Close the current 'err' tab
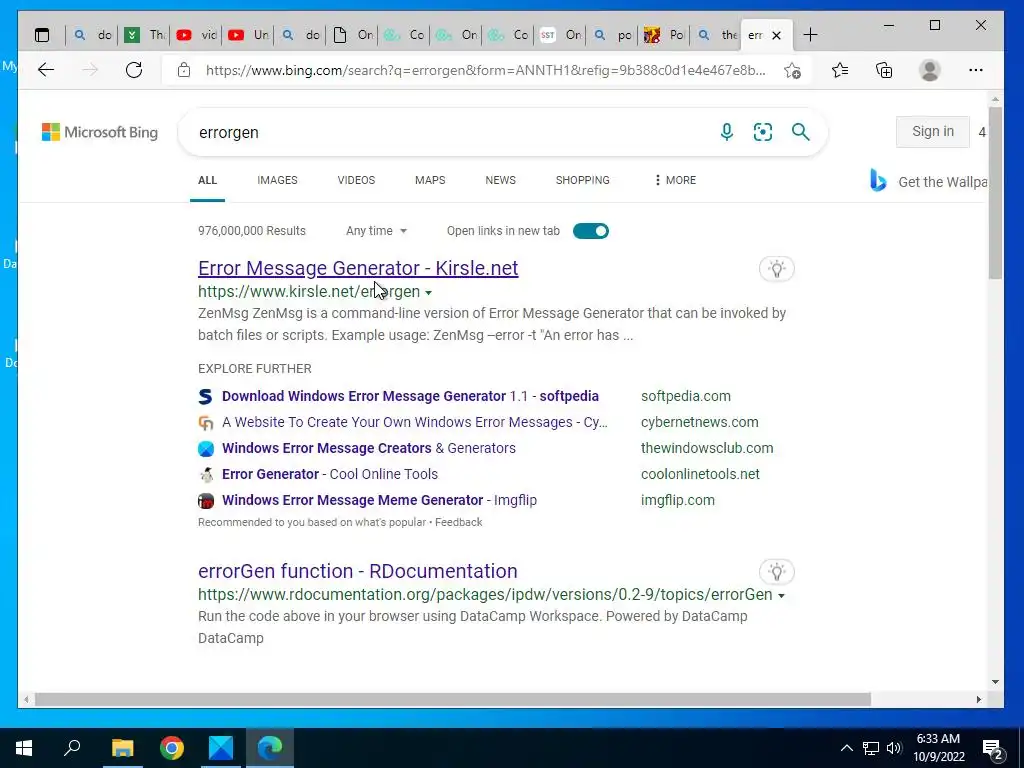This screenshot has width=1024, height=768. 776,35
